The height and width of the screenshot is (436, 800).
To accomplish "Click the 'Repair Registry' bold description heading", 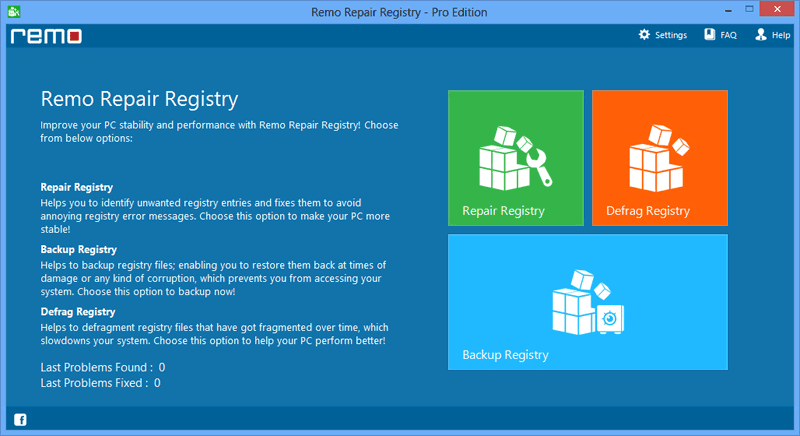I will (x=77, y=187).
